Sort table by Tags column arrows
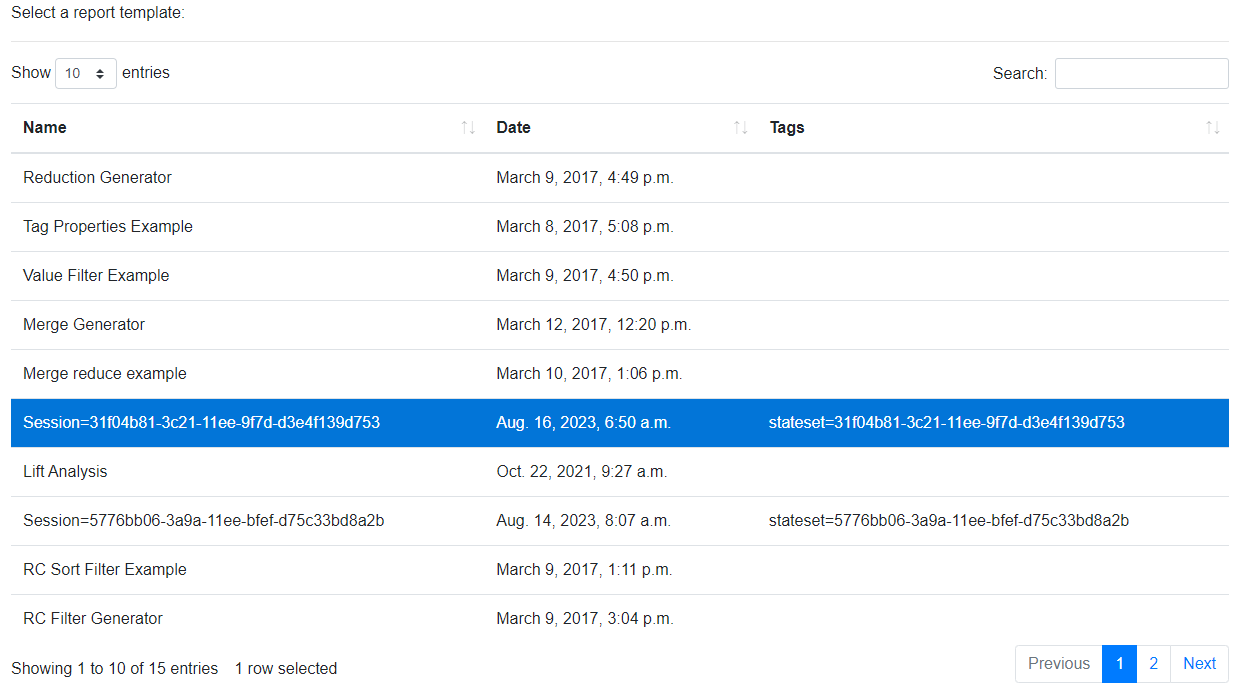 (1213, 128)
